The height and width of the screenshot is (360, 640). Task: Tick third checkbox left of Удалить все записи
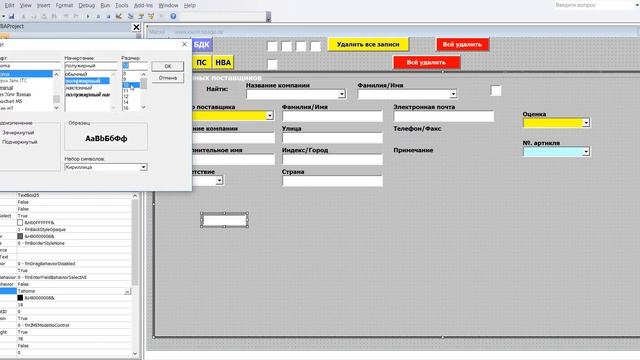301,46
